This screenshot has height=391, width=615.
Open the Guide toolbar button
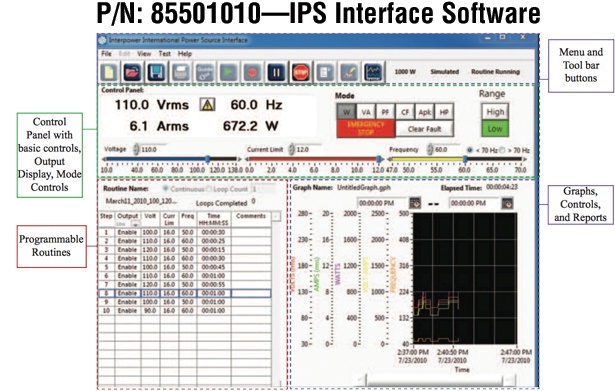205,73
